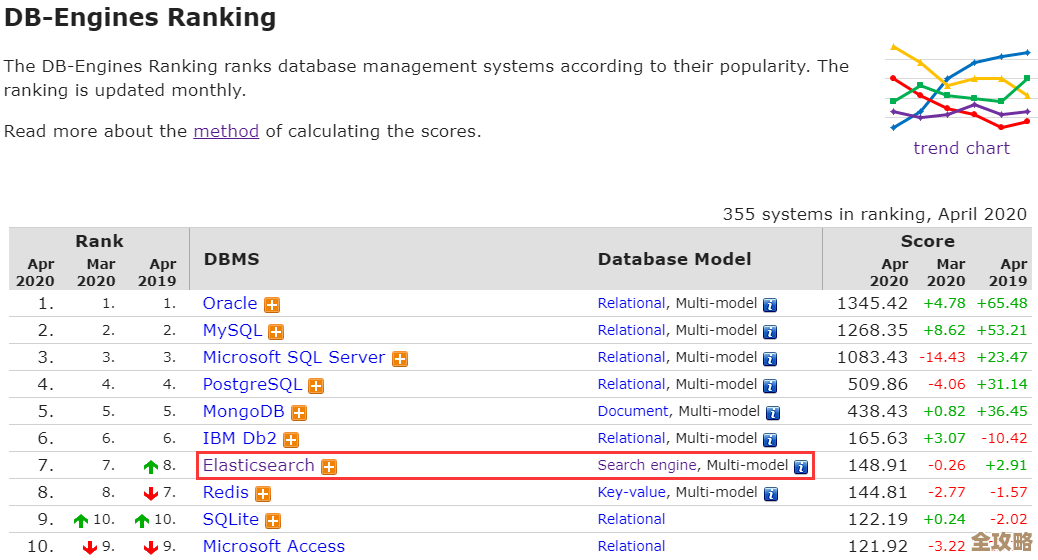Click the info icon in MongoDB row

tap(773, 413)
